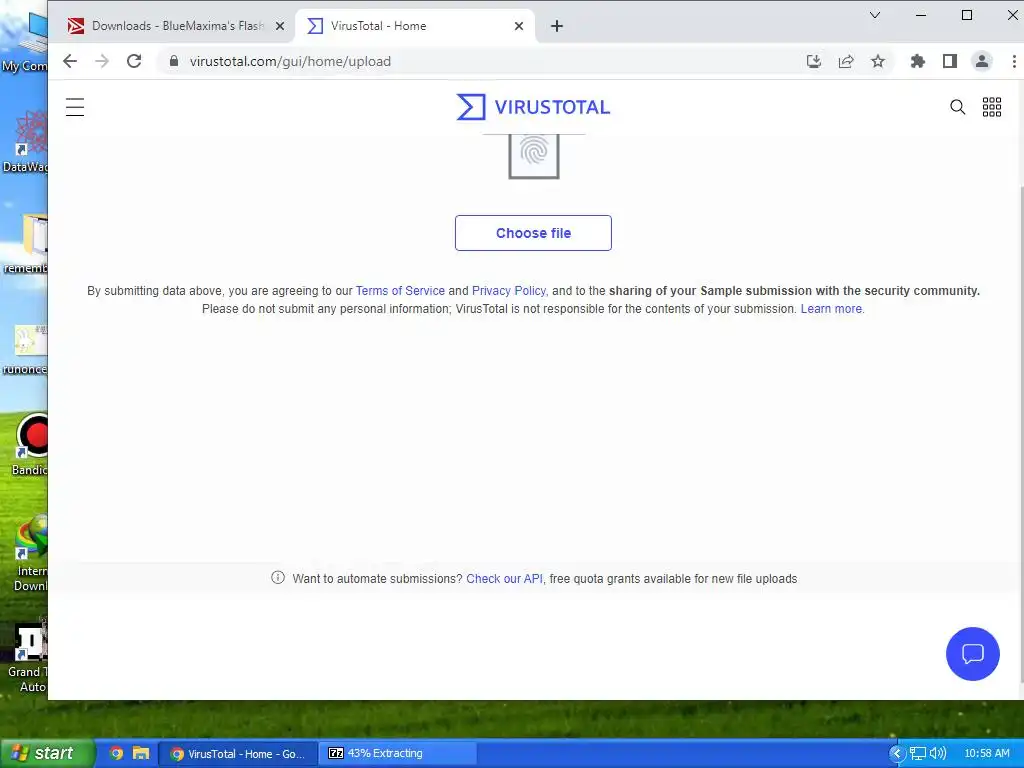Click the volume icon in system tray
Viewport: 1024px width, 768px height.
click(x=938, y=754)
